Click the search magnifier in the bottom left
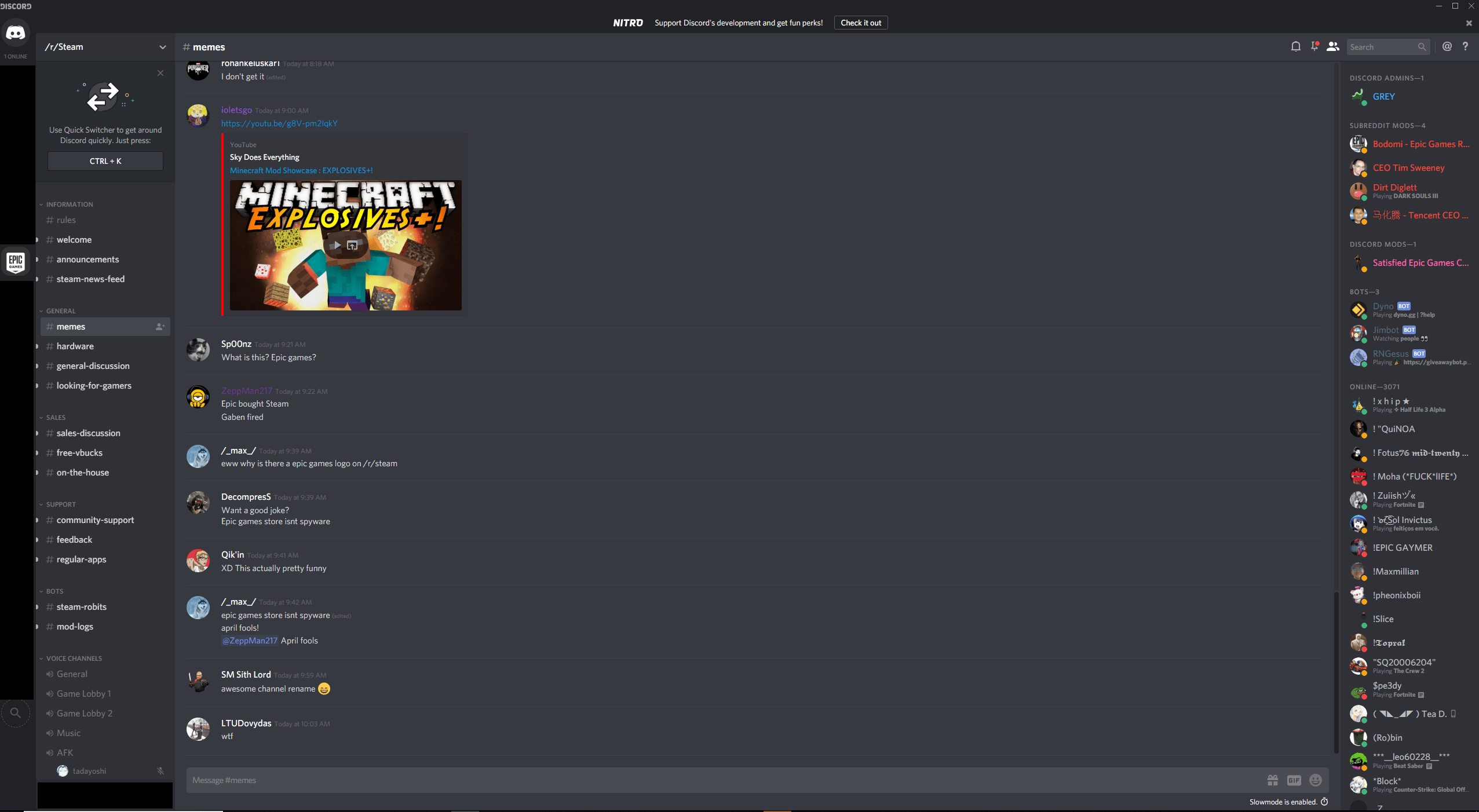This screenshot has width=1479, height=812. (16, 714)
